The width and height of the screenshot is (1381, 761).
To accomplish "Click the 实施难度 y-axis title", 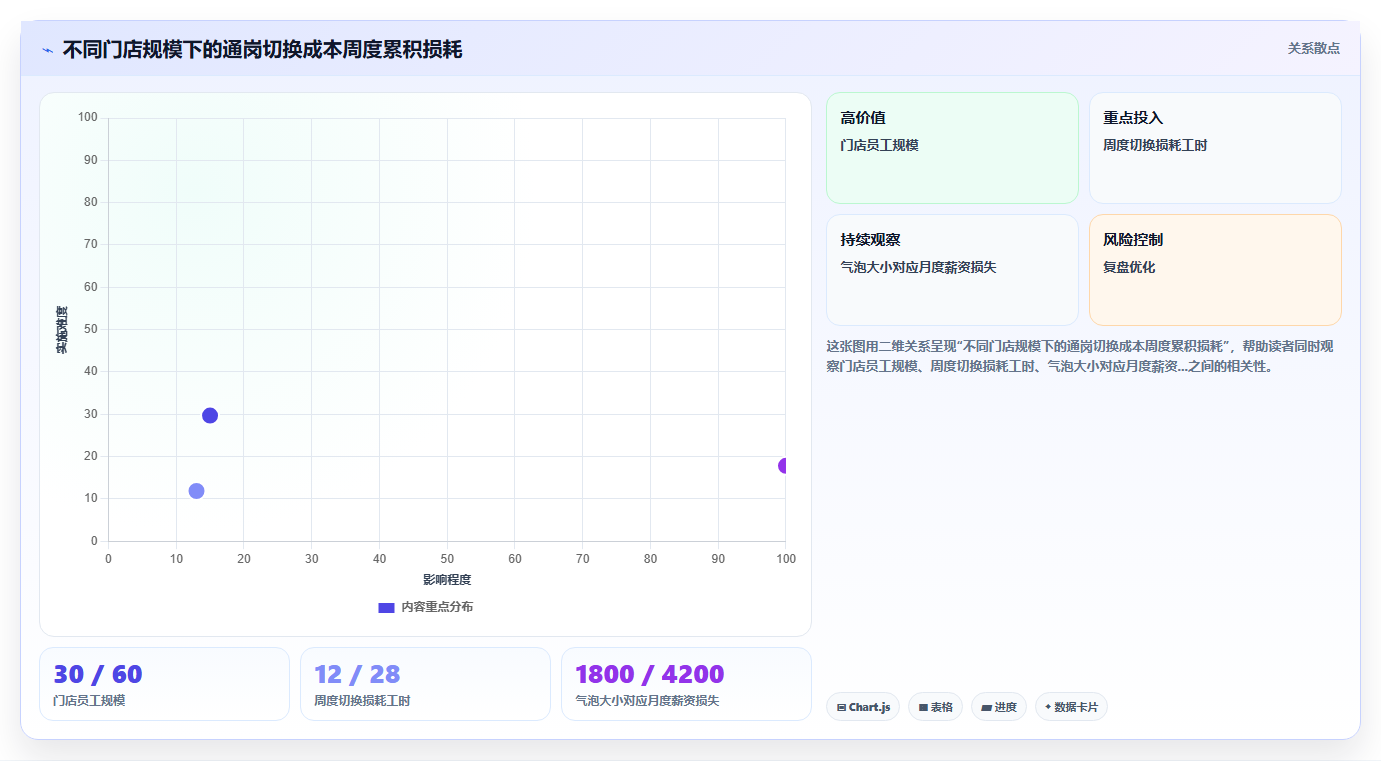I will (62, 330).
